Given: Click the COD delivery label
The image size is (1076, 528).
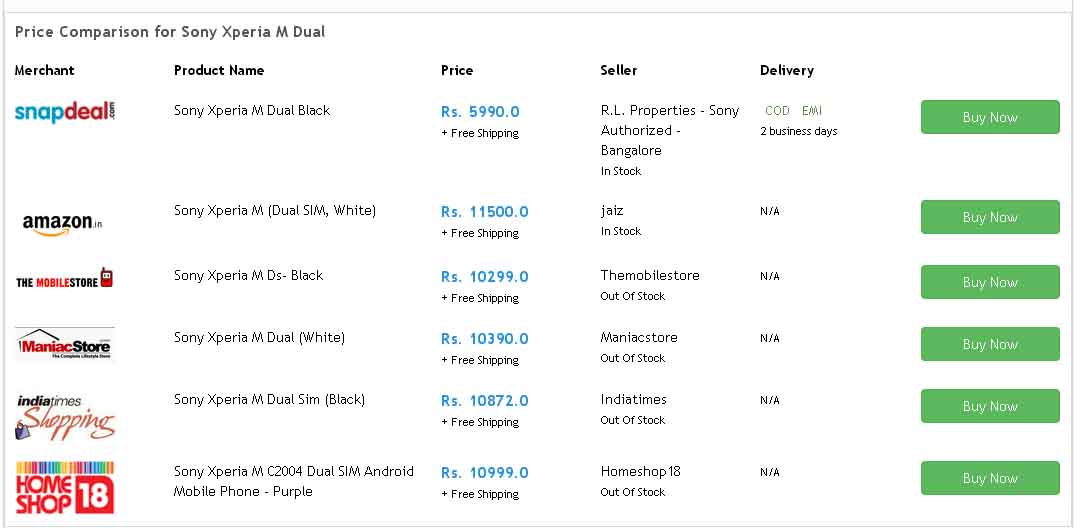Looking at the screenshot, I should [777, 111].
